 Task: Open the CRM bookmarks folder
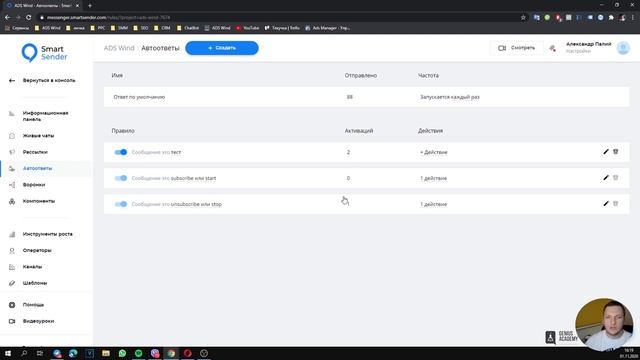[162, 28]
